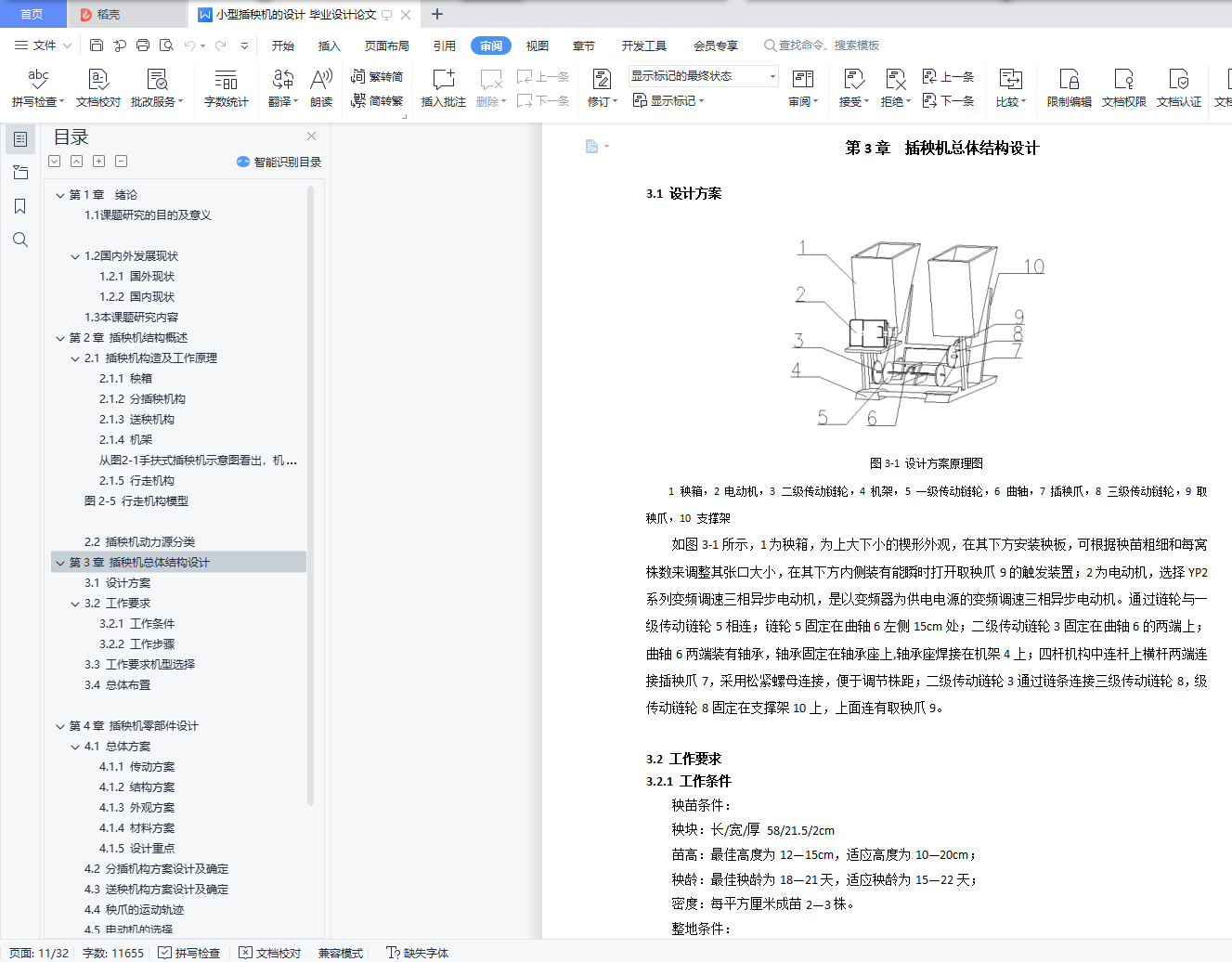
Task: Click the print preview icon
Action: pyautogui.click(x=166, y=45)
